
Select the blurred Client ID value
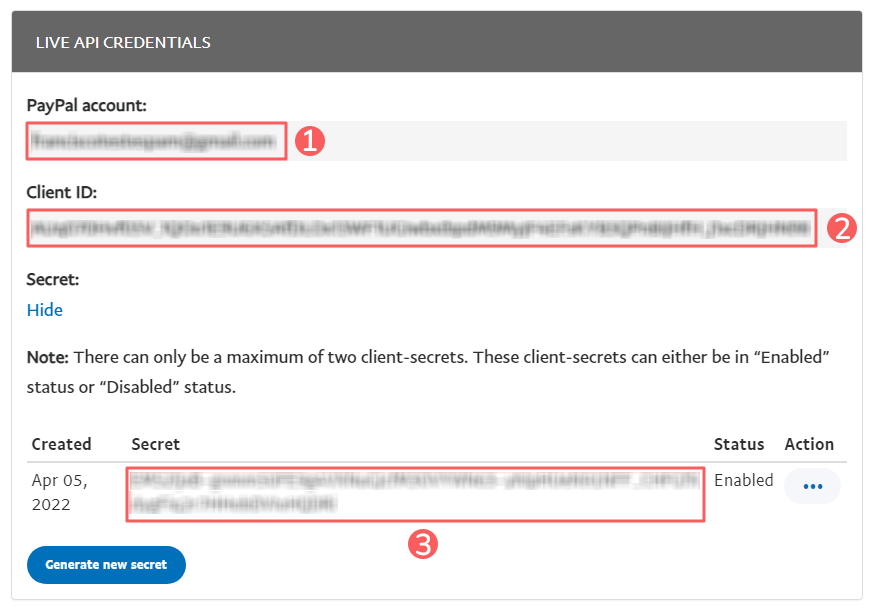421,228
